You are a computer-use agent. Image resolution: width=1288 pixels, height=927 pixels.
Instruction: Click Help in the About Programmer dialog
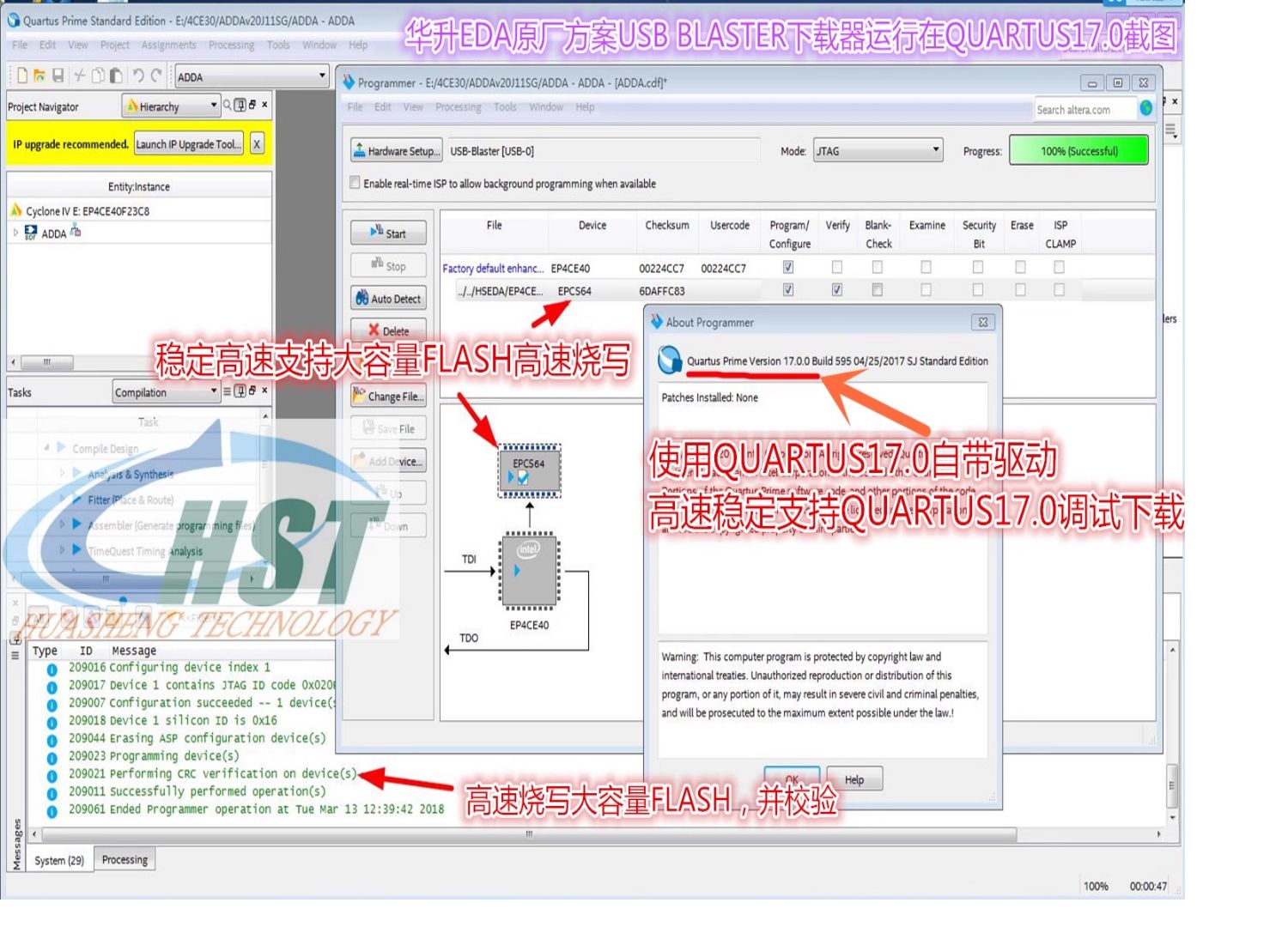(854, 779)
